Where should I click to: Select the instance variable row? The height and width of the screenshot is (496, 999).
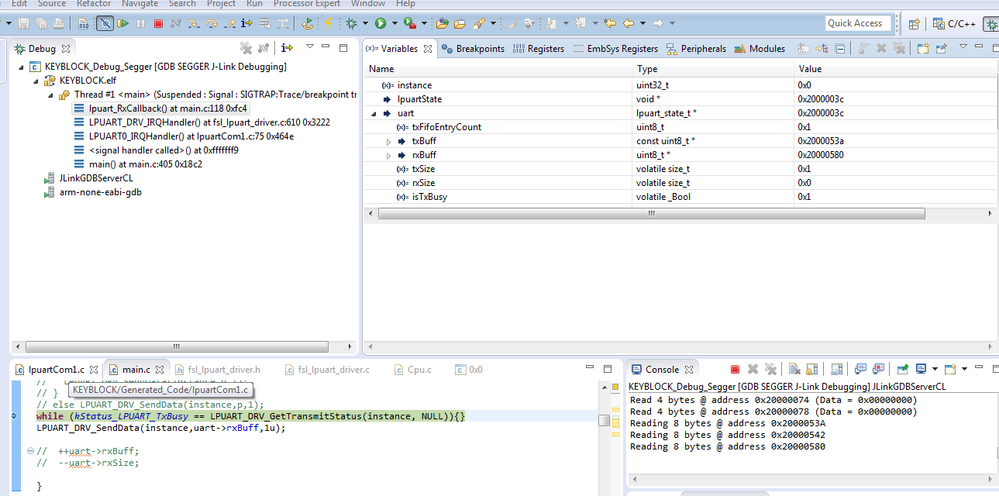tap(681, 85)
